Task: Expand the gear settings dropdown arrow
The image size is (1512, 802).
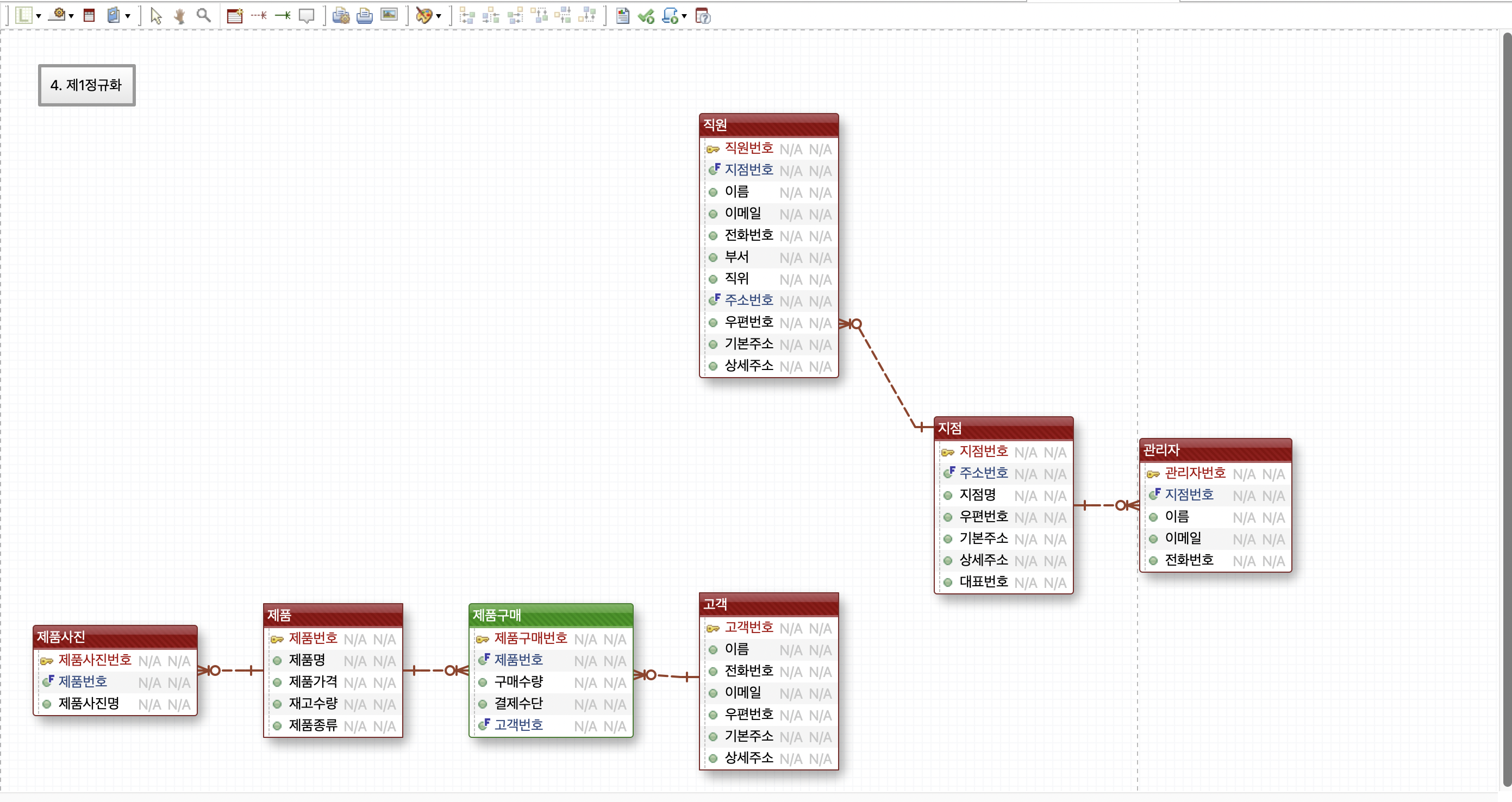Action: [72, 16]
